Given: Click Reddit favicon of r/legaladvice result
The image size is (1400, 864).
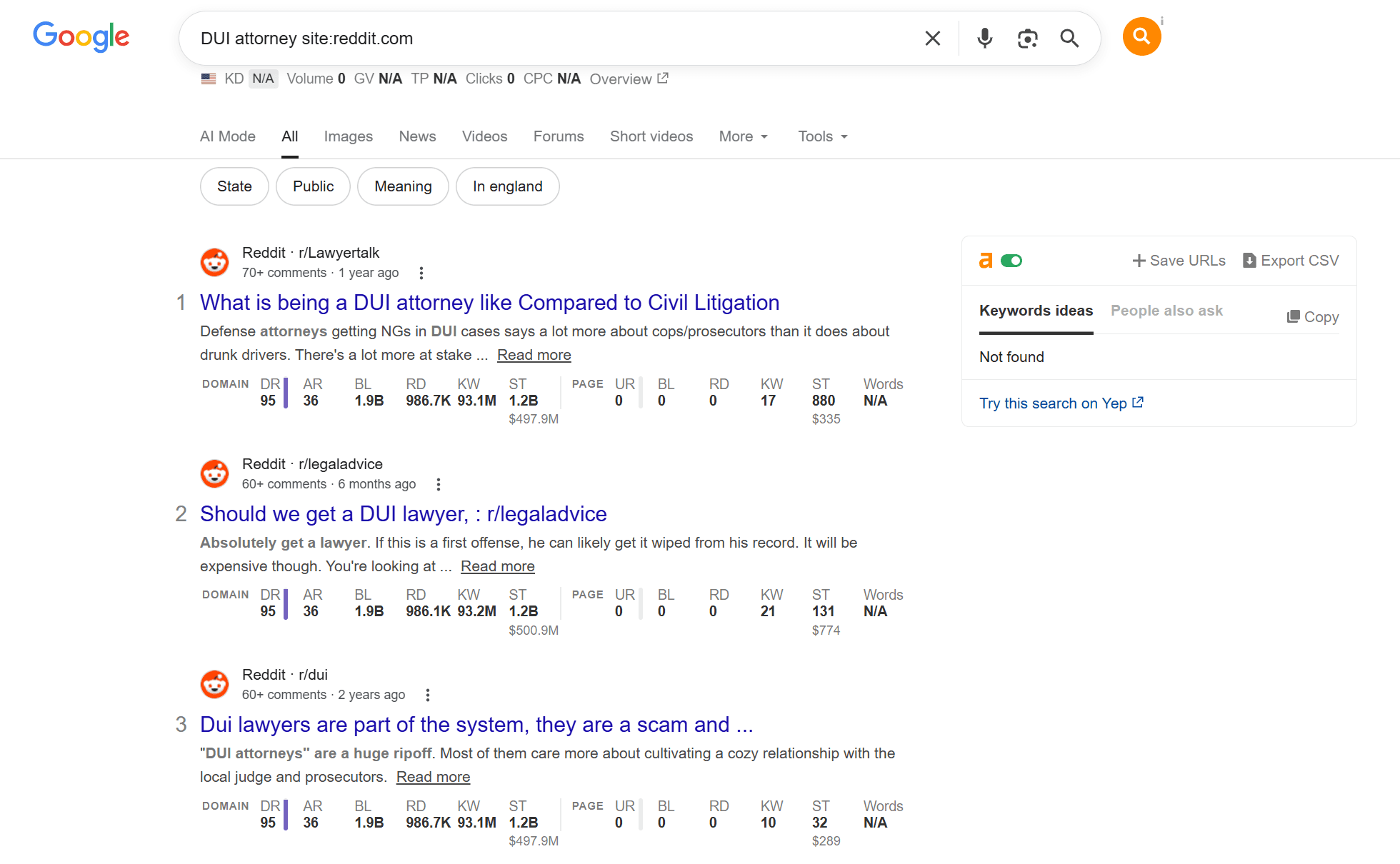Looking at the screenshot, I should (214, 473).
